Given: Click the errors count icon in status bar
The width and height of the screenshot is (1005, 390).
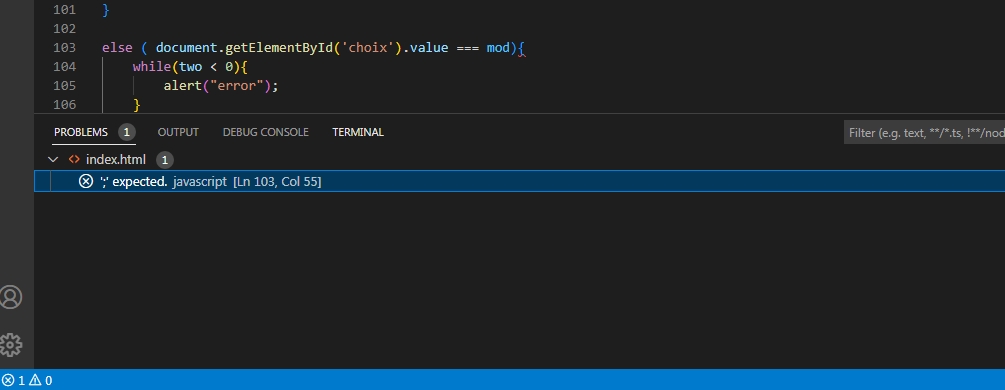Looking at the screenshot, I should point(8,380).
